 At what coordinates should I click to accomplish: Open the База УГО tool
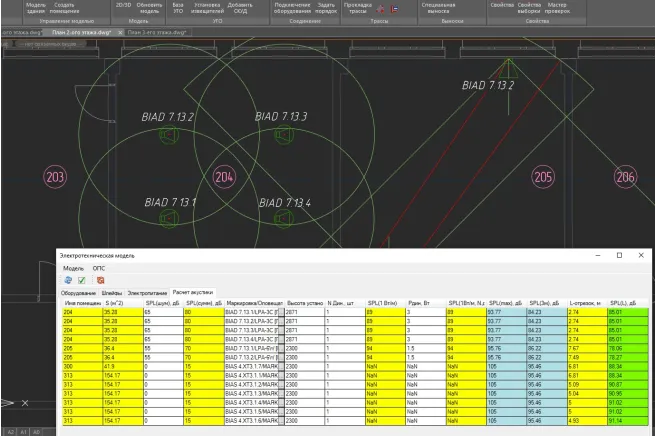(x=178, y=8)
